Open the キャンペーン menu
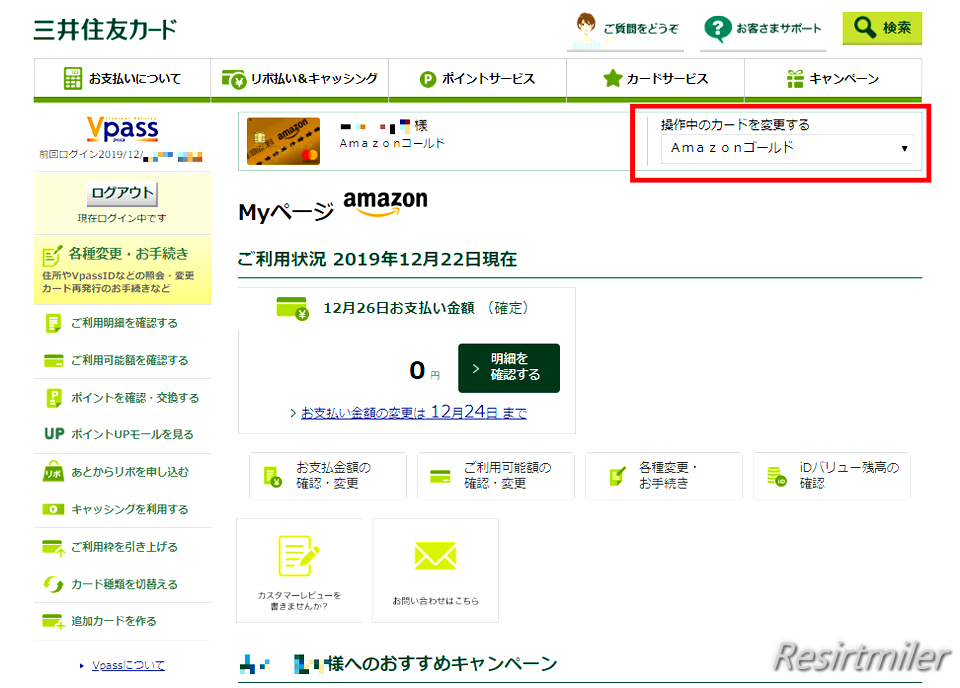960x688 pixels. click(x=833, y=79)
